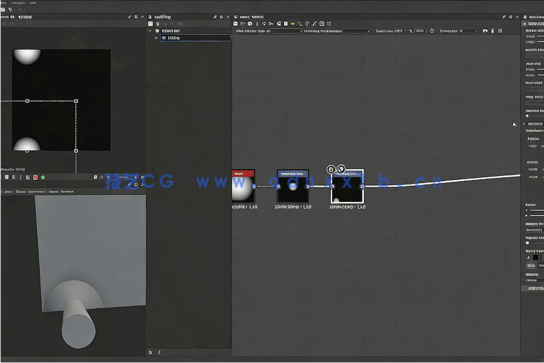The width and height of the screenshot is (544, 363).
Task: Pin the graph panel using its pin icon
Action: (x=504, y=17)
